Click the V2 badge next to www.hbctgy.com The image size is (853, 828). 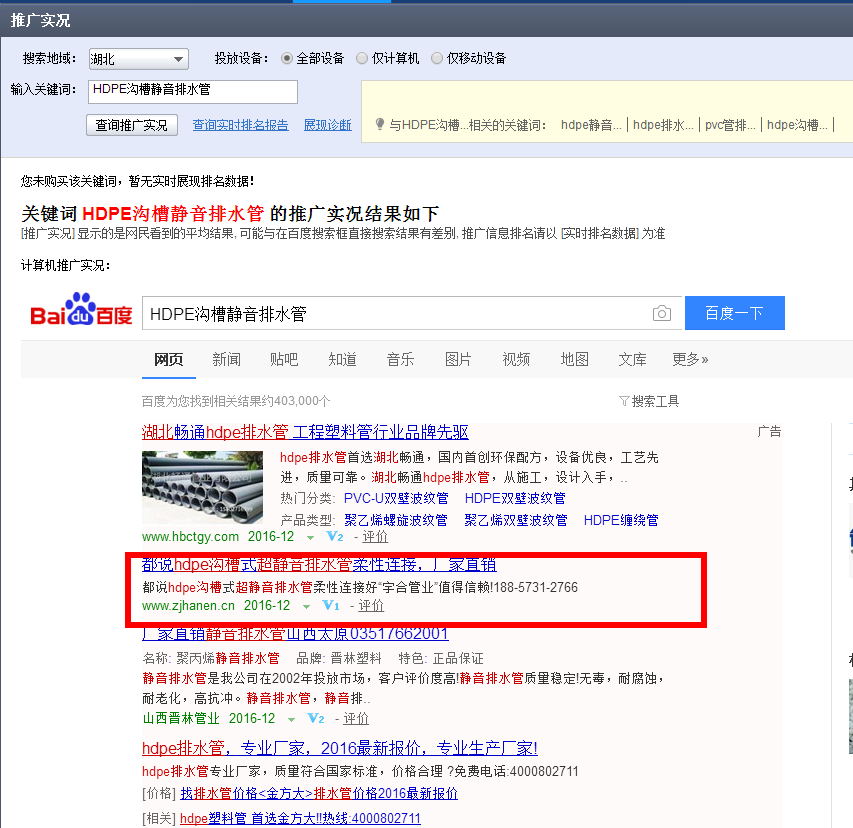pyautogui.click(x=335, y=536)
